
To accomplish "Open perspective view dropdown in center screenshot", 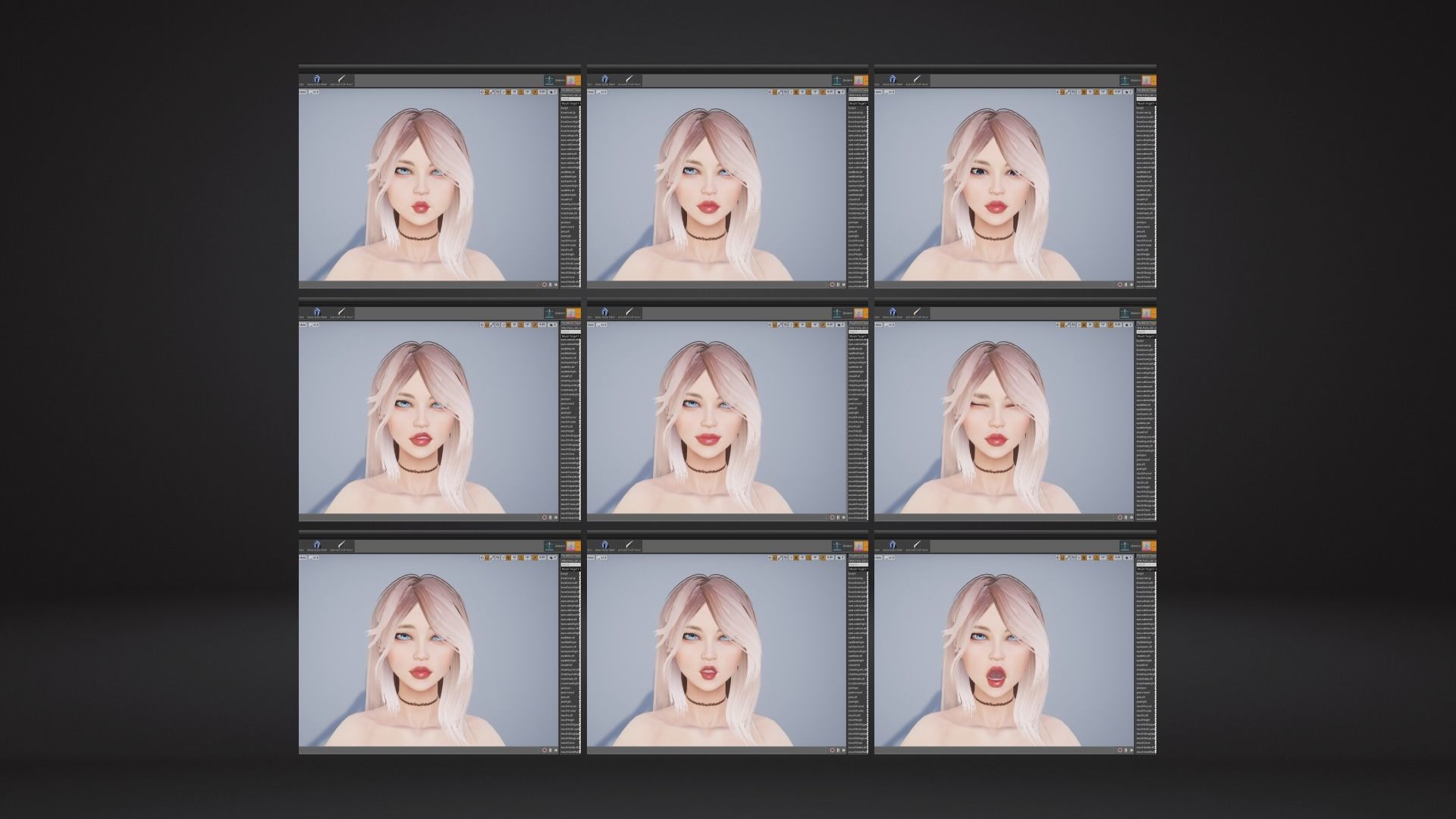I will click(x=591, y=325).
